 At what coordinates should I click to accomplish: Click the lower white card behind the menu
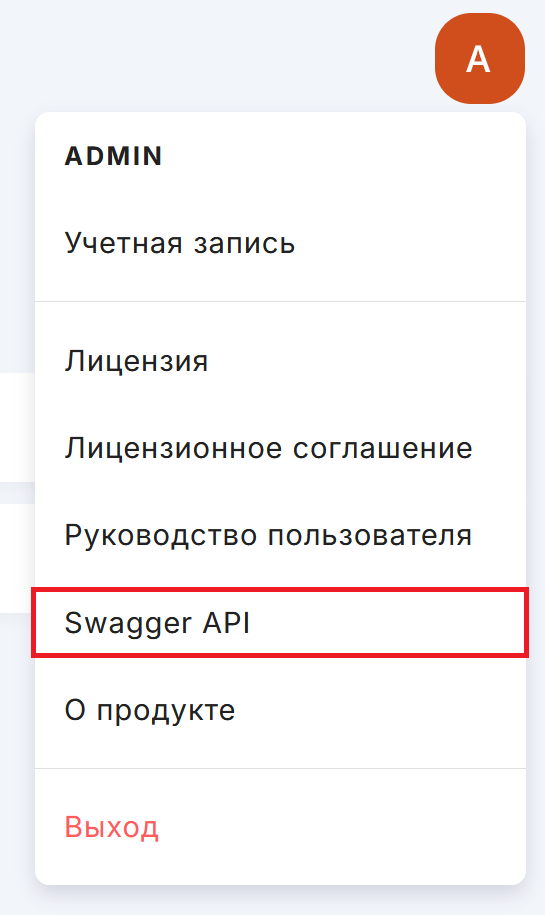[16, 558]
